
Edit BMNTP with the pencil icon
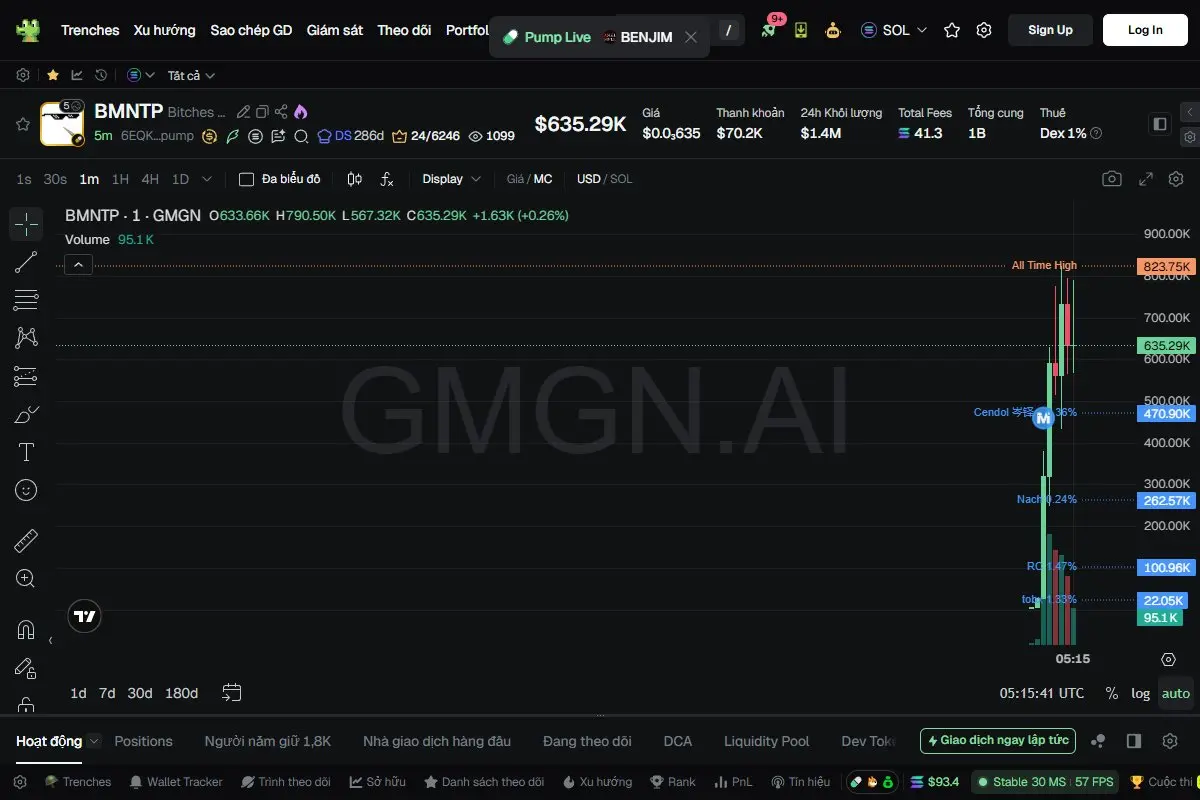pyautogui.click(x=243, y=112)
